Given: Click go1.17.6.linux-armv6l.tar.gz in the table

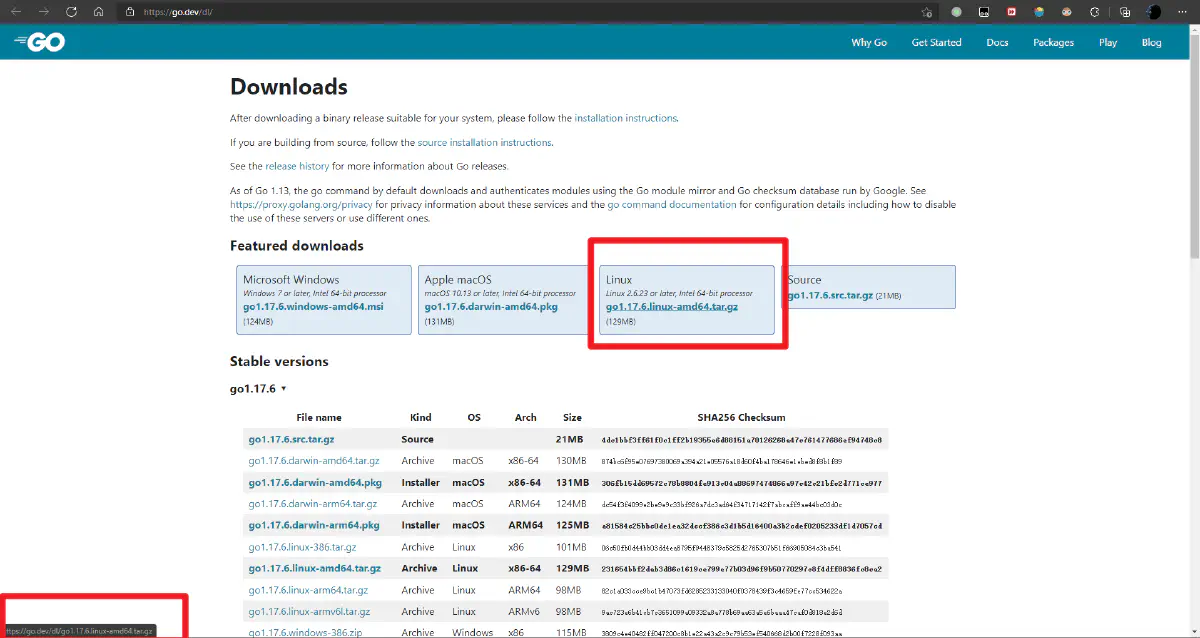Looking at the screenshot, I should (x=309, y=611).
